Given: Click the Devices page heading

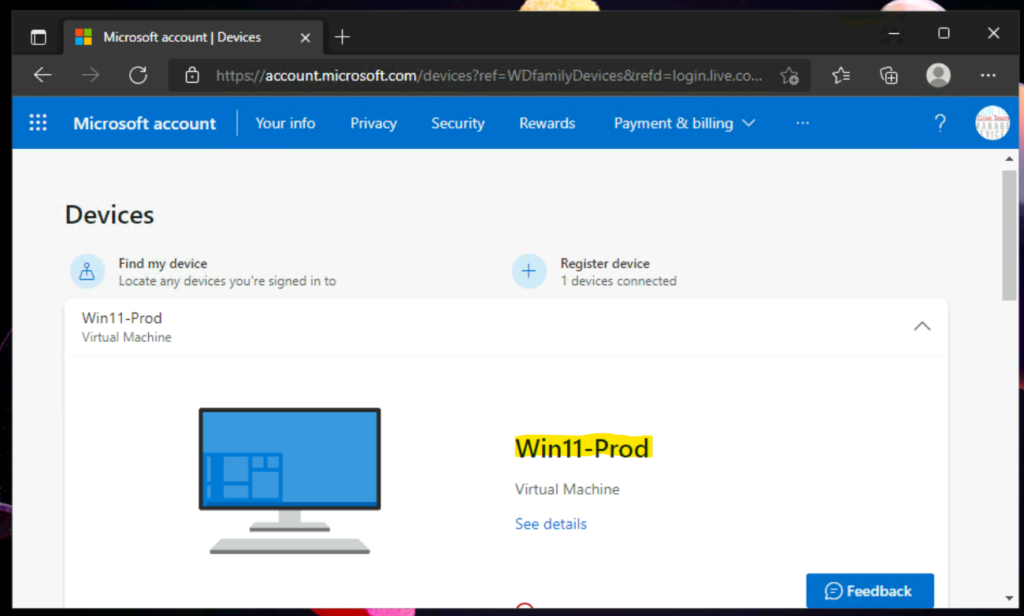Looking at the screenshot, I should pyautogui.click(x=109, y=215).
